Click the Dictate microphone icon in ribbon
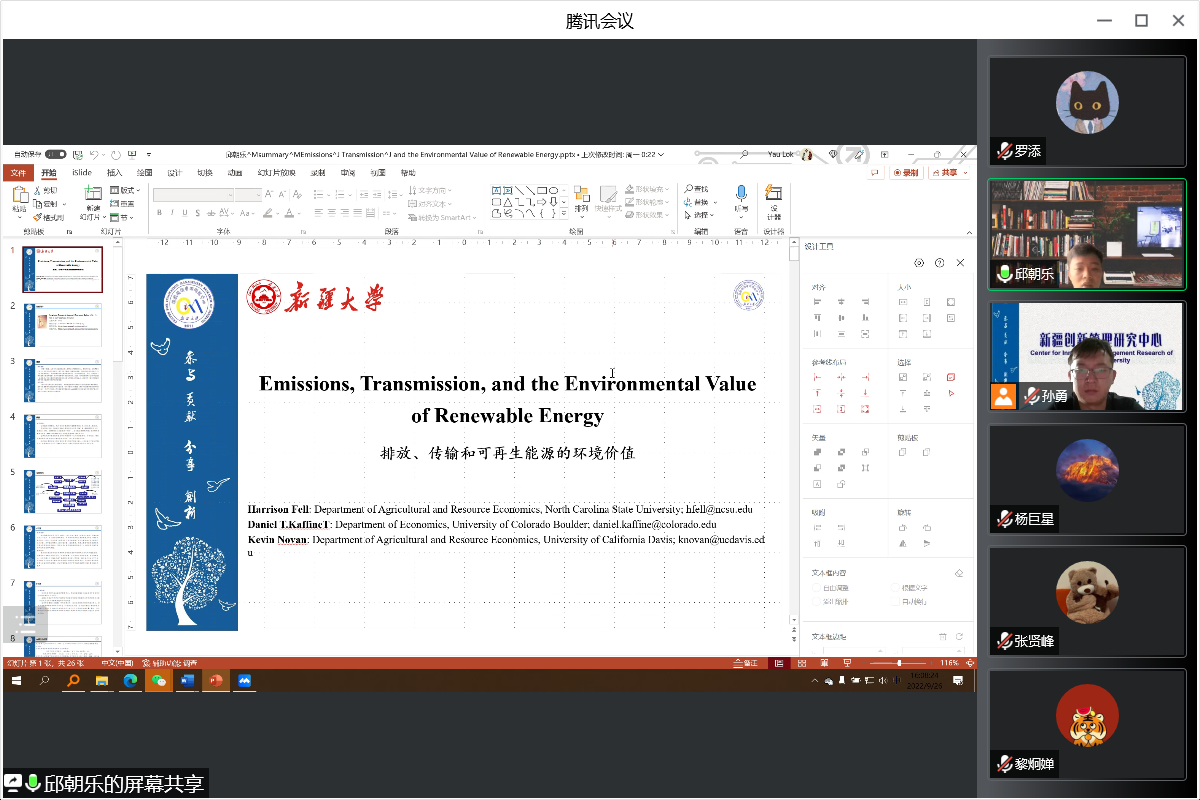The image size is (1200, 800). (x=741, y=194)
